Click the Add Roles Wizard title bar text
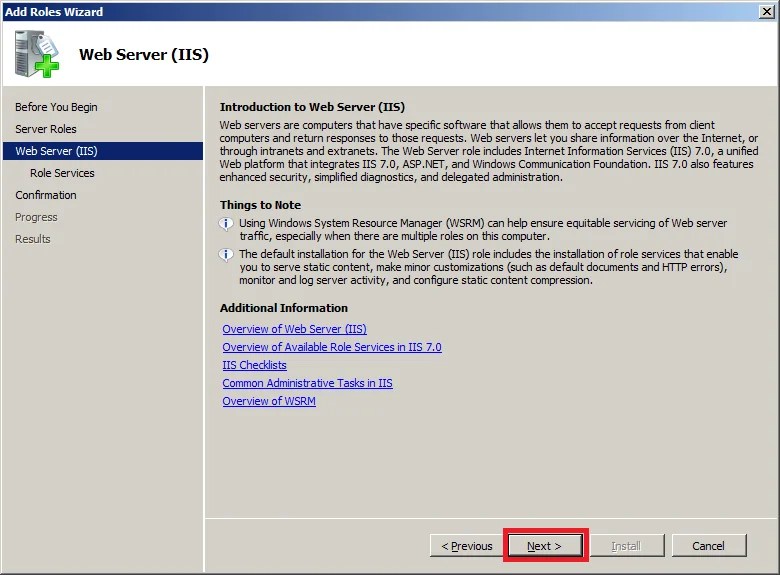780x575 pixels. point(54,11)
